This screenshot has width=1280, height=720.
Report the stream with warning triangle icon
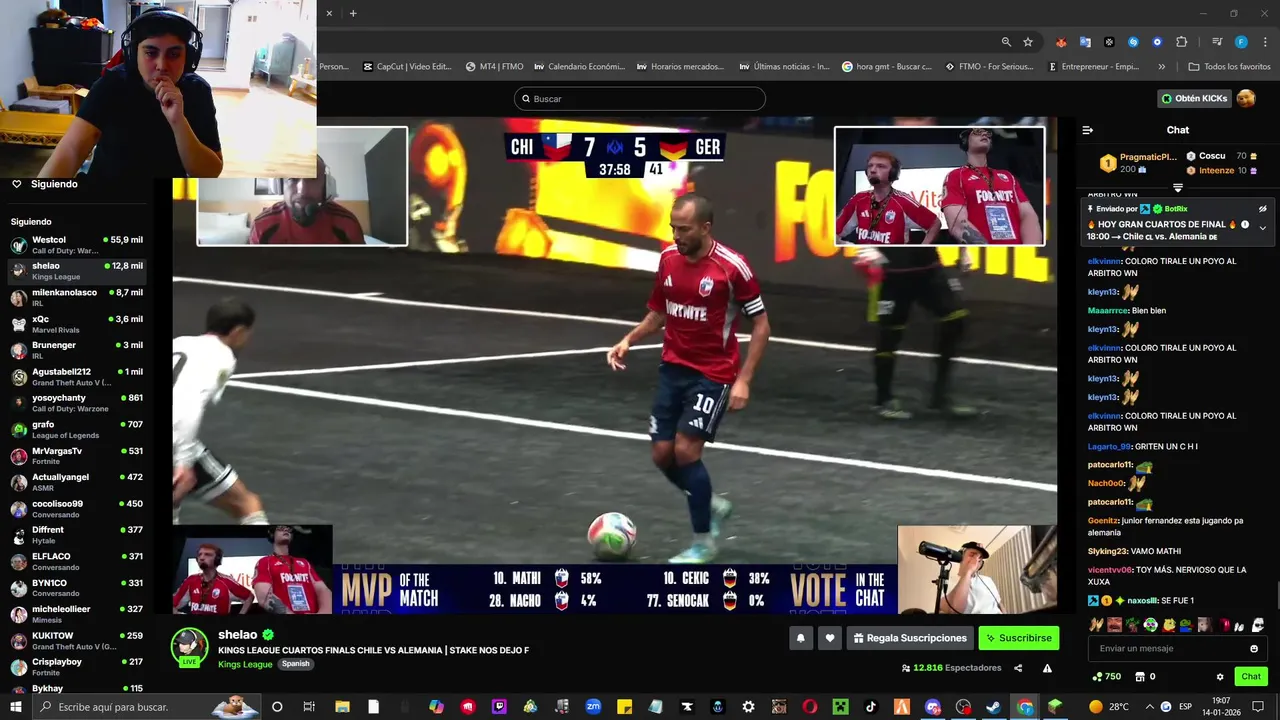click(1047, 668)
